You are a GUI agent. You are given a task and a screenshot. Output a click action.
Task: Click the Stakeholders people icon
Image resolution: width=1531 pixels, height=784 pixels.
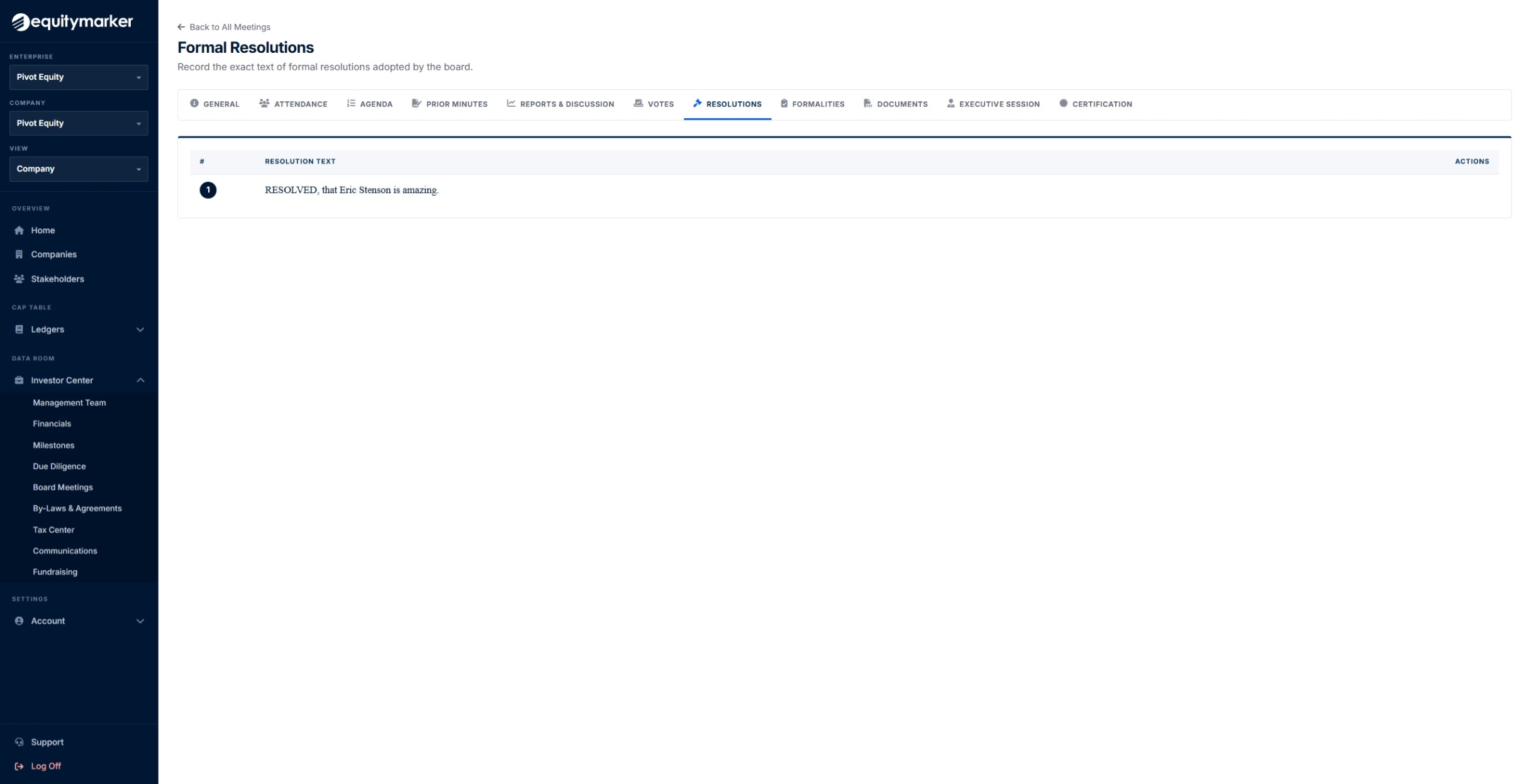pyautogui.click(x=19, y=279)
